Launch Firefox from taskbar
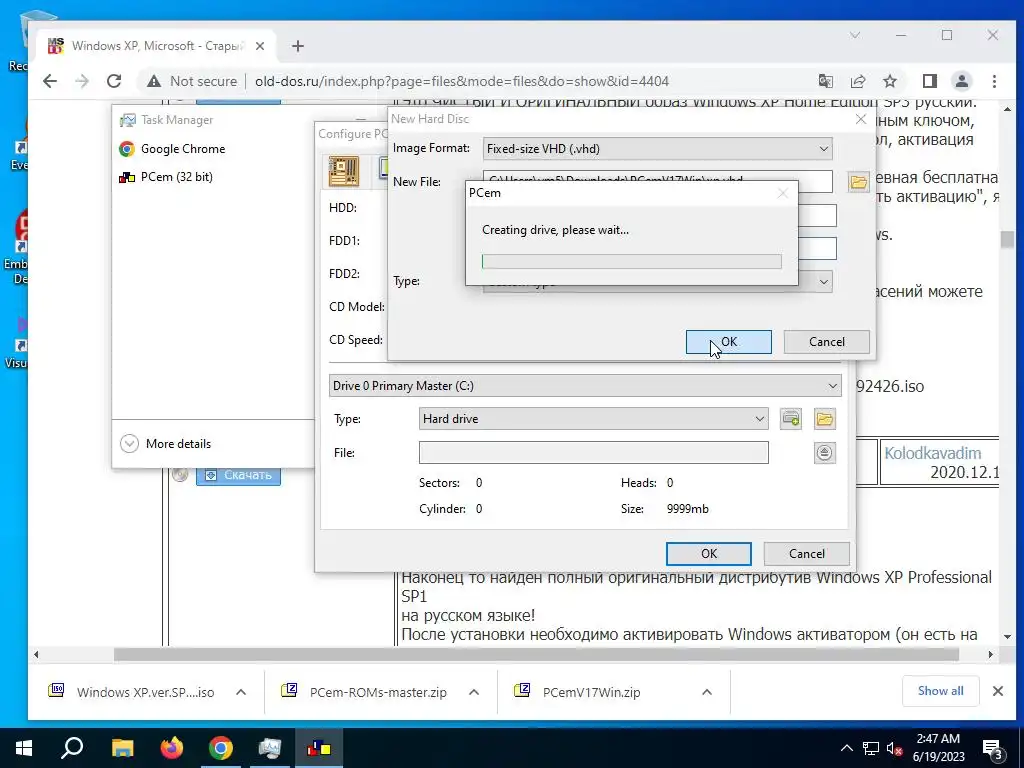This screenshot has height=768, width=1024. pyautogui.click(x=172, y=748)
